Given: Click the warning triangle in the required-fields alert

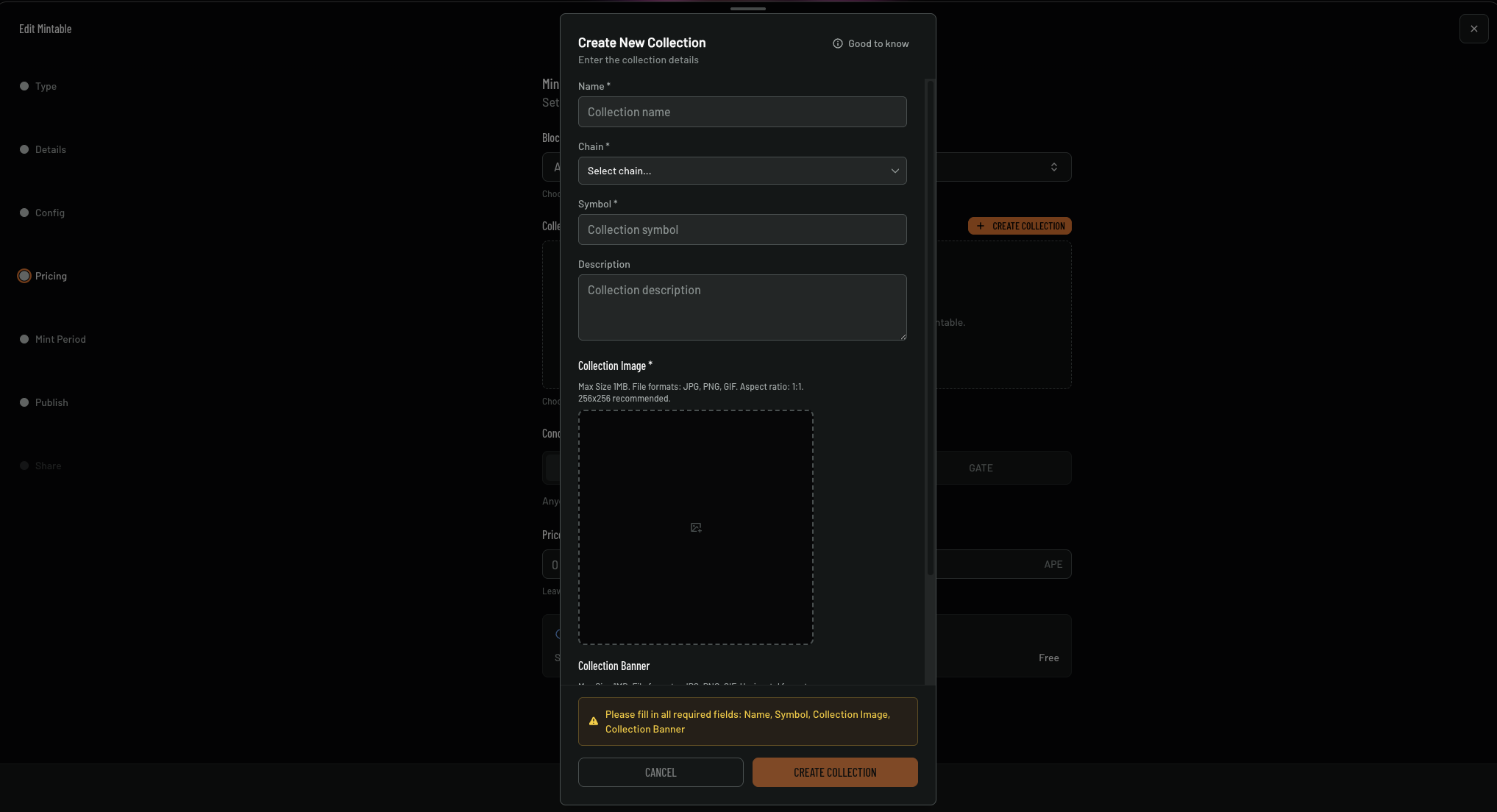Looking at the screenshot, I should 593,722.
